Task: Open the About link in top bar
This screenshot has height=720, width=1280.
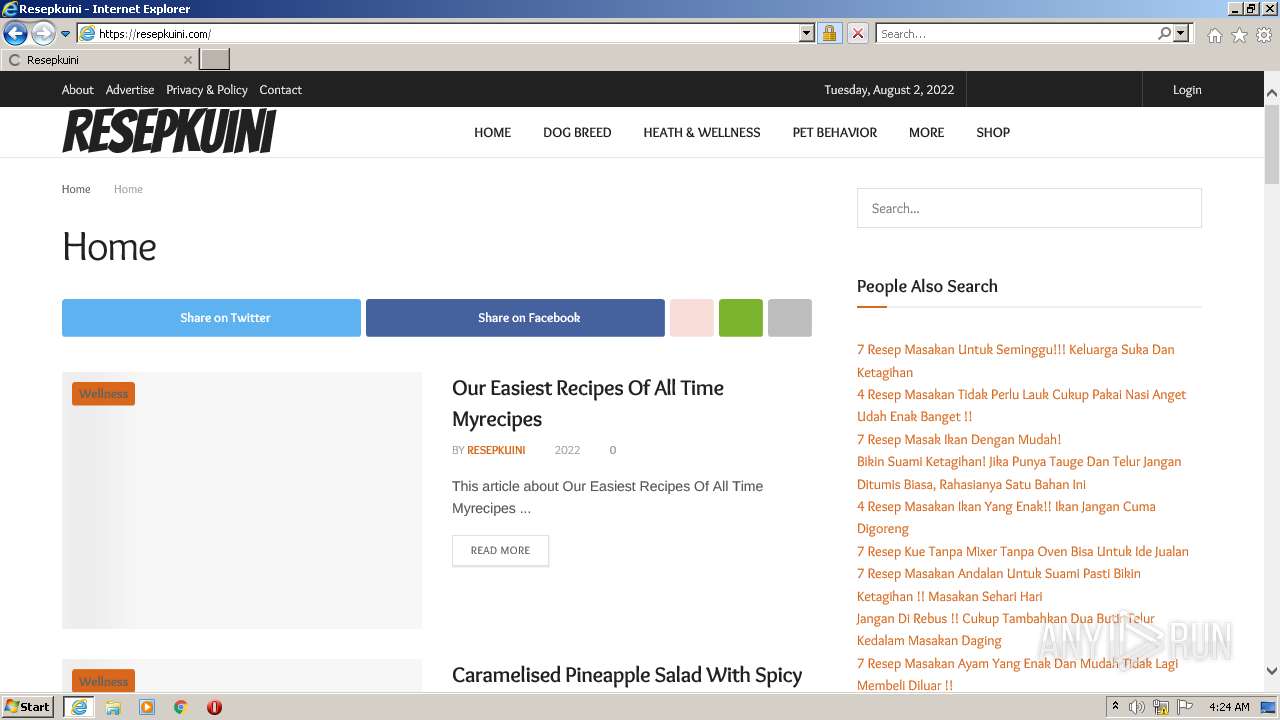Action: [x=78, y=90]
